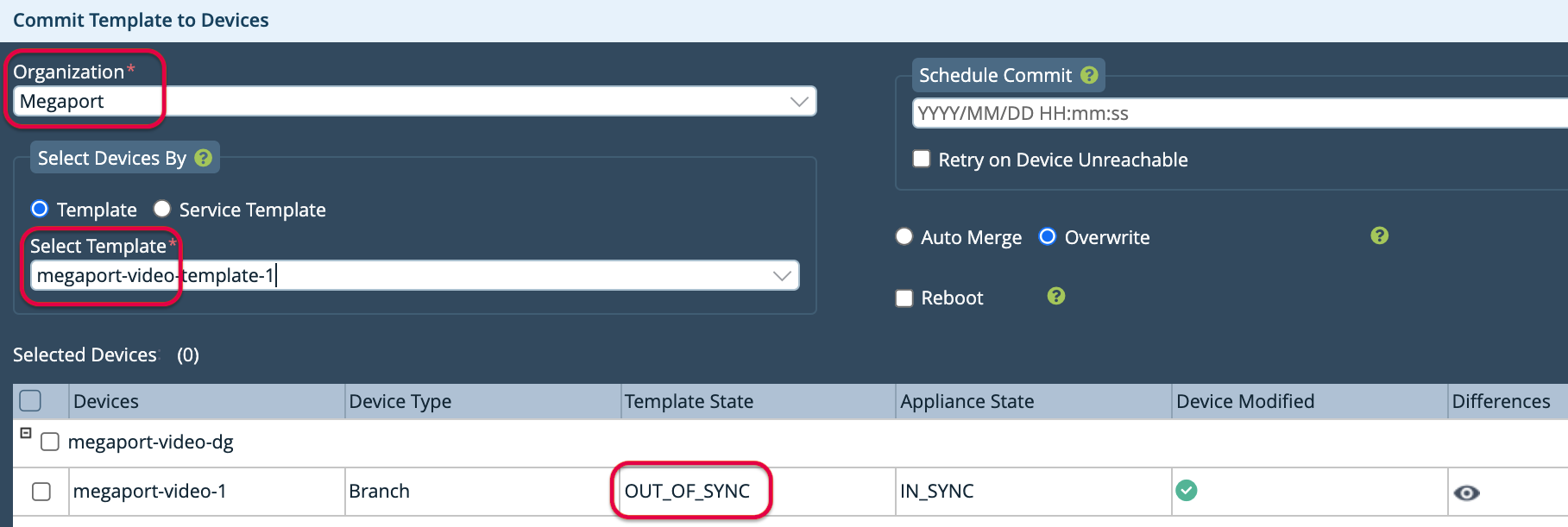This screenshot has width=1568, height=527.
Task: Select the Auto Merge radio button
Action: click(904, 237)
